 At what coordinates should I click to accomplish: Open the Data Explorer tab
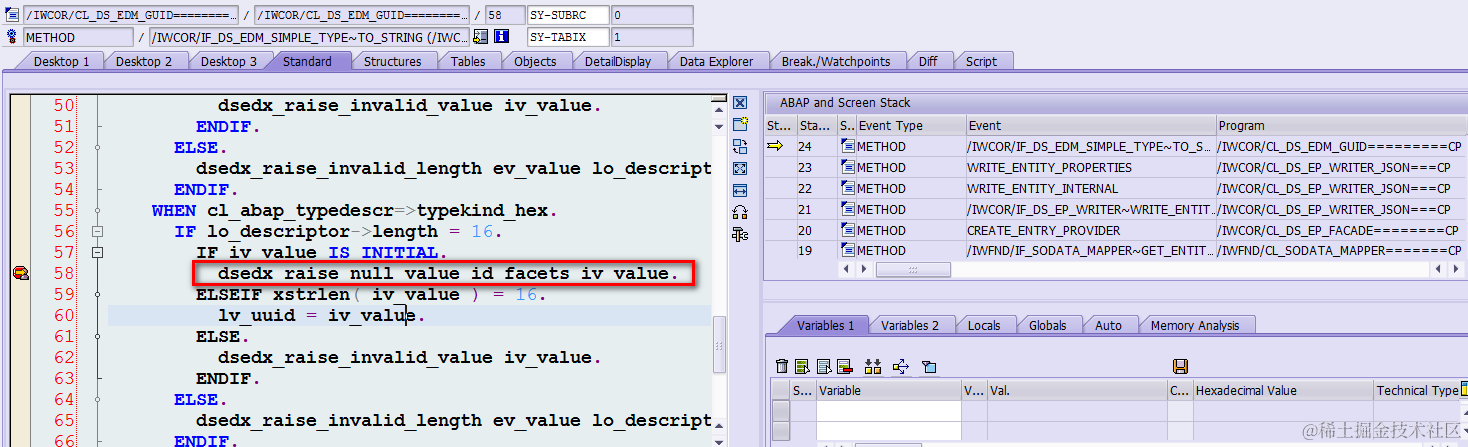[x=716, y=61]
